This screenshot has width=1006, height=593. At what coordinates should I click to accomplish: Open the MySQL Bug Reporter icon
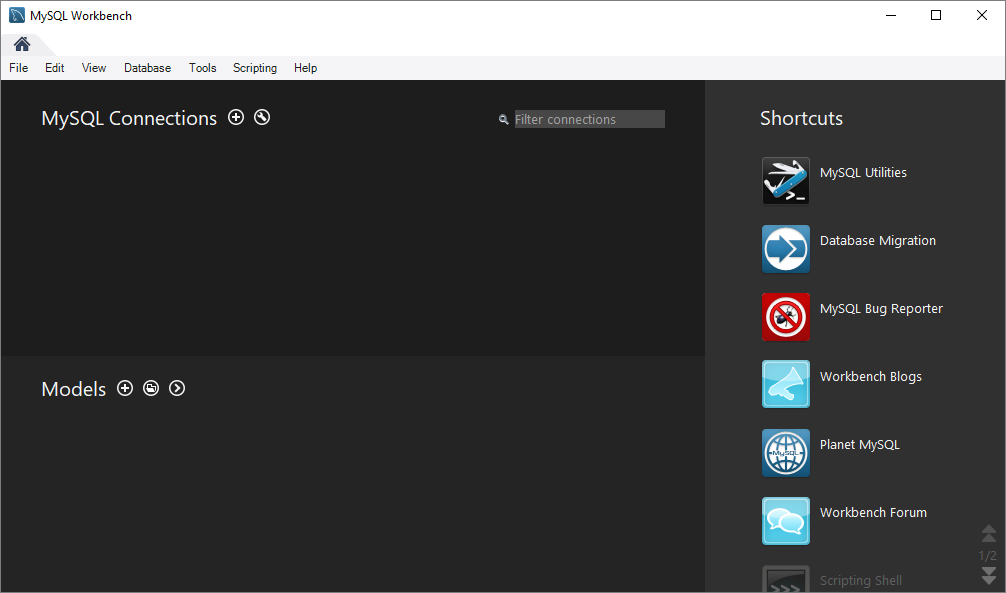[785, 317]
